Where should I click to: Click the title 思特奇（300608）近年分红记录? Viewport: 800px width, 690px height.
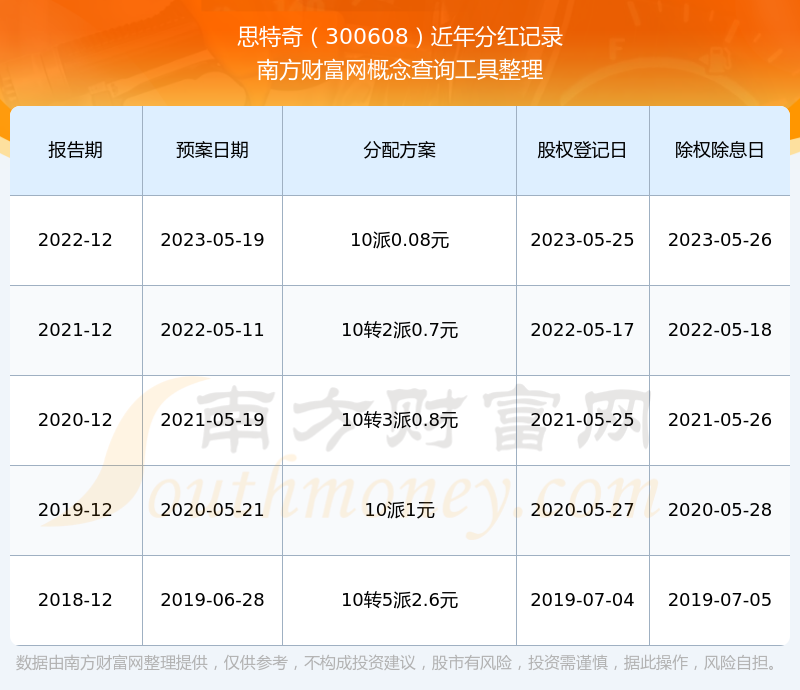point(400,37)
